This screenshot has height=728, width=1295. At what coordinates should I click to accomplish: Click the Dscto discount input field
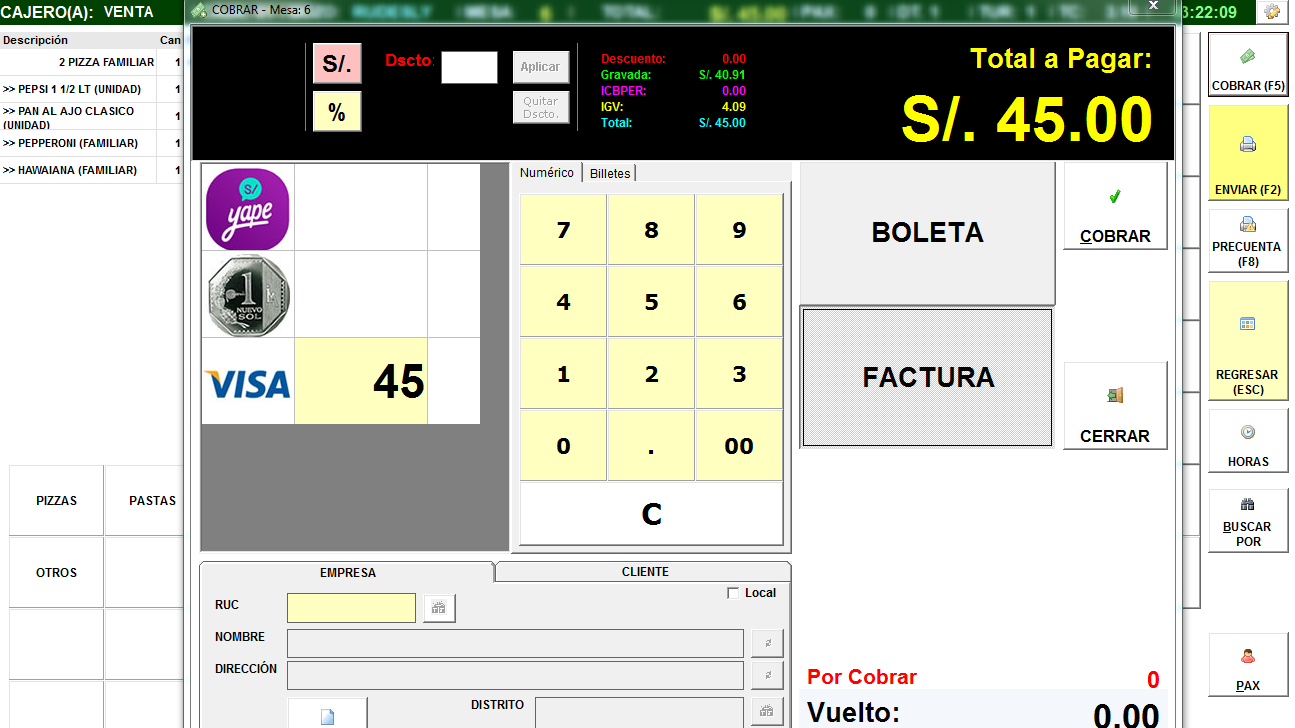pos(469,68)
